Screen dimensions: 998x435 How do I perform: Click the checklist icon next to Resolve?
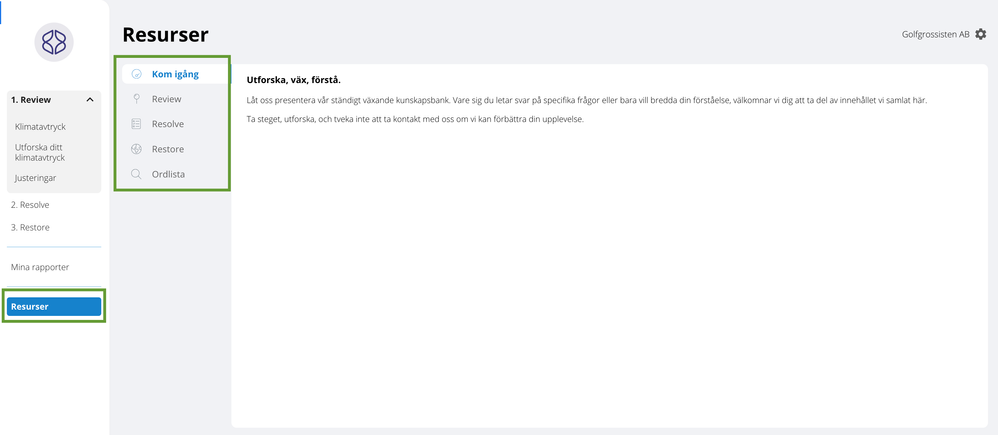point(136,124)
